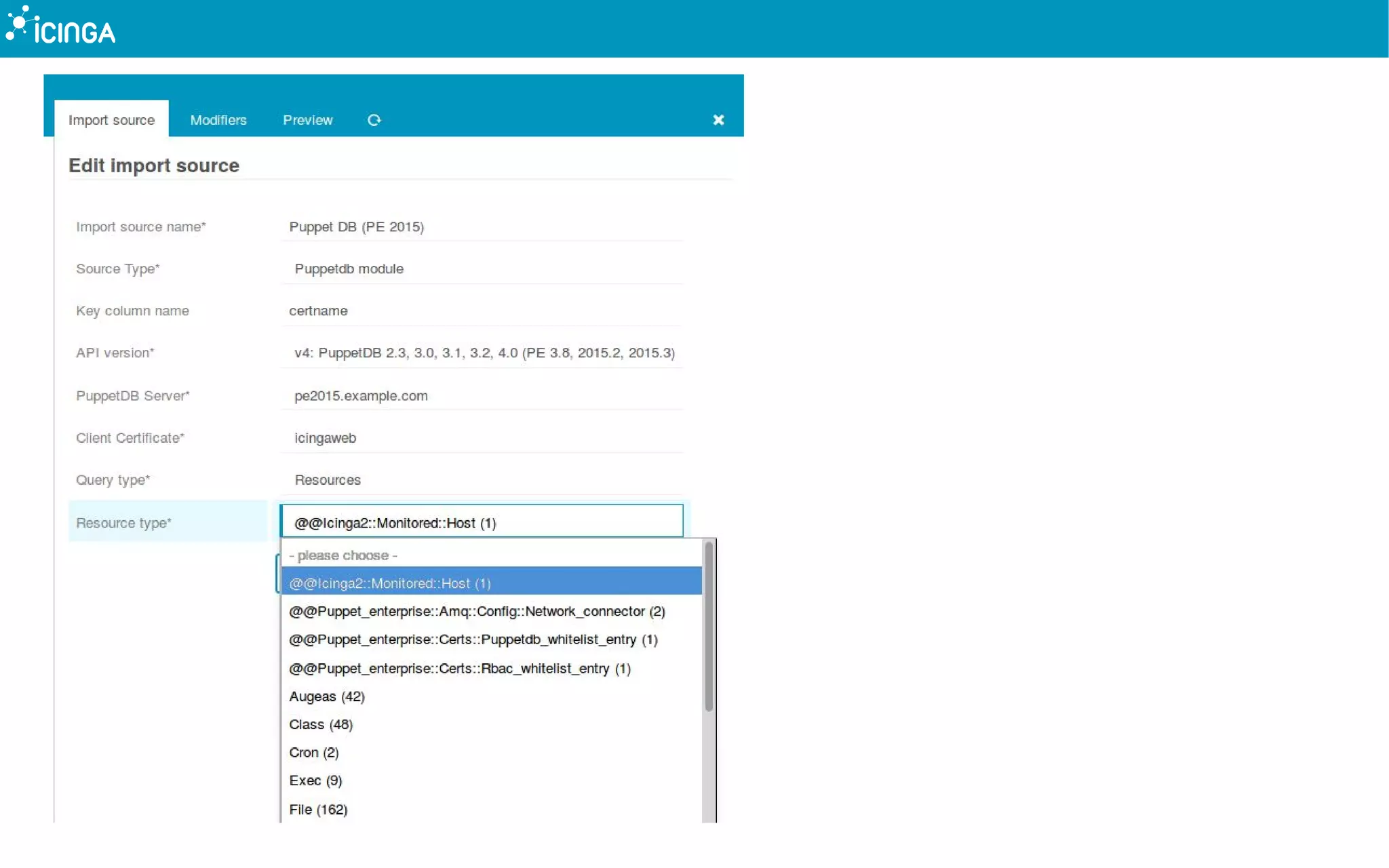Open the Source Type dropdown

coord(482,269)
